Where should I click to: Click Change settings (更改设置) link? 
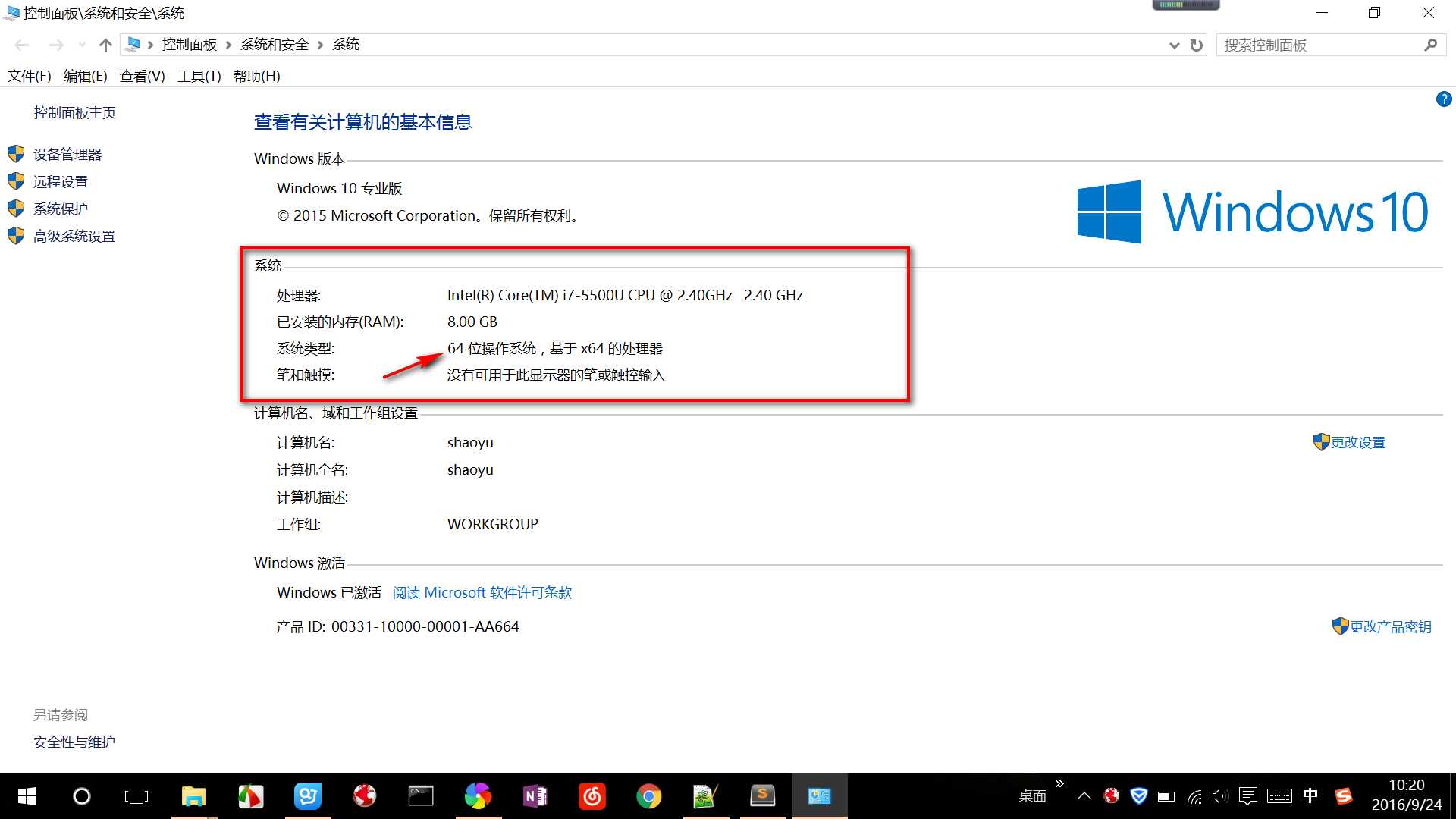[x=1358, y=443]
